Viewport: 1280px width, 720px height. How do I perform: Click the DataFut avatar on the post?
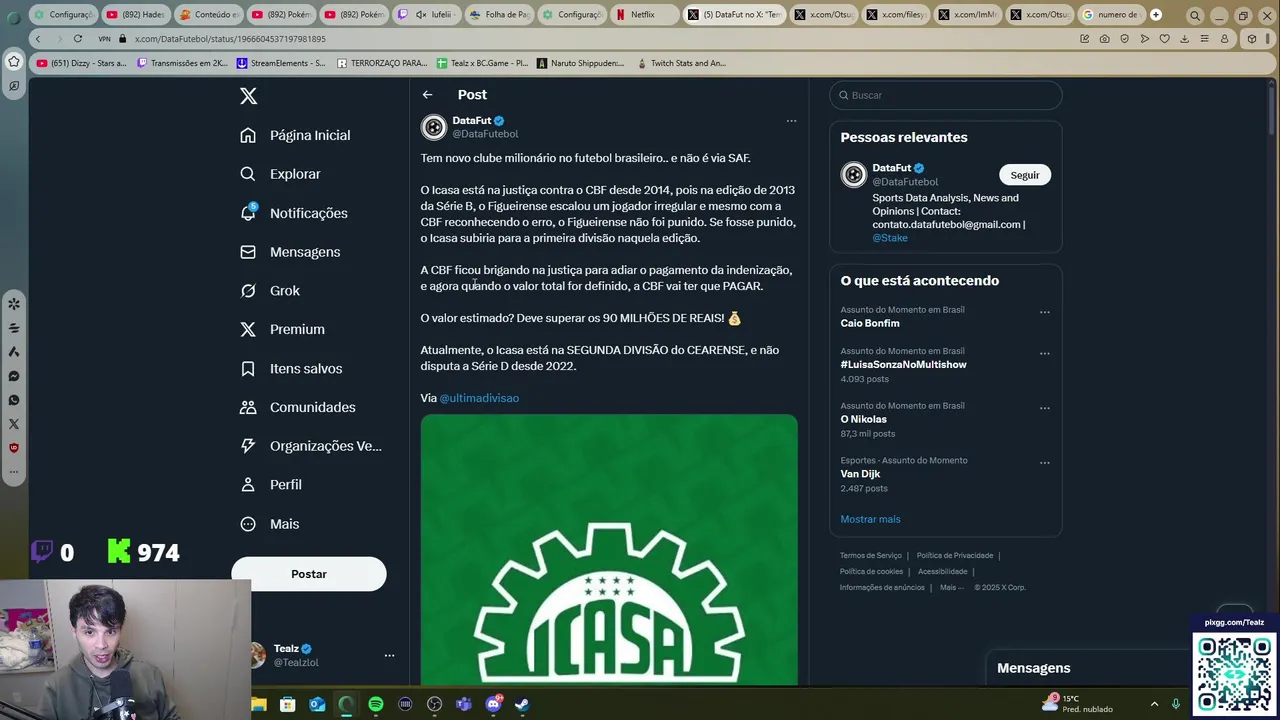pyautogui.click(x=434, y=127)
